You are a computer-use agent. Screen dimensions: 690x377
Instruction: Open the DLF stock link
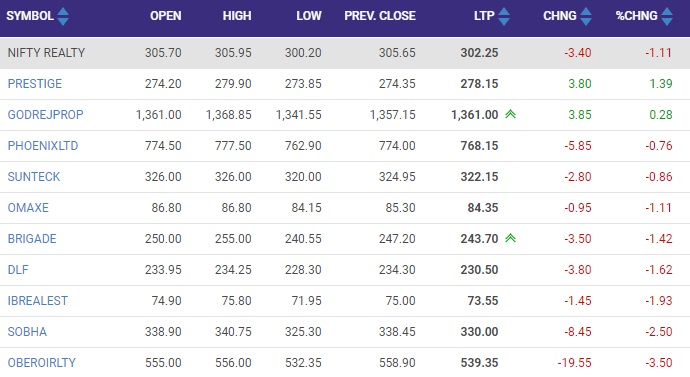coord(18,270)
